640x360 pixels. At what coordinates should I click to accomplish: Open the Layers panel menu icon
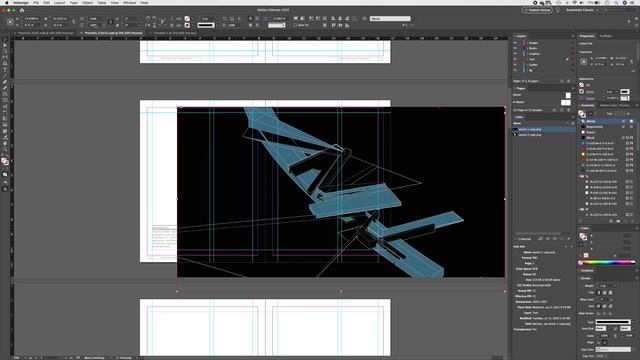tap(573, 36)
